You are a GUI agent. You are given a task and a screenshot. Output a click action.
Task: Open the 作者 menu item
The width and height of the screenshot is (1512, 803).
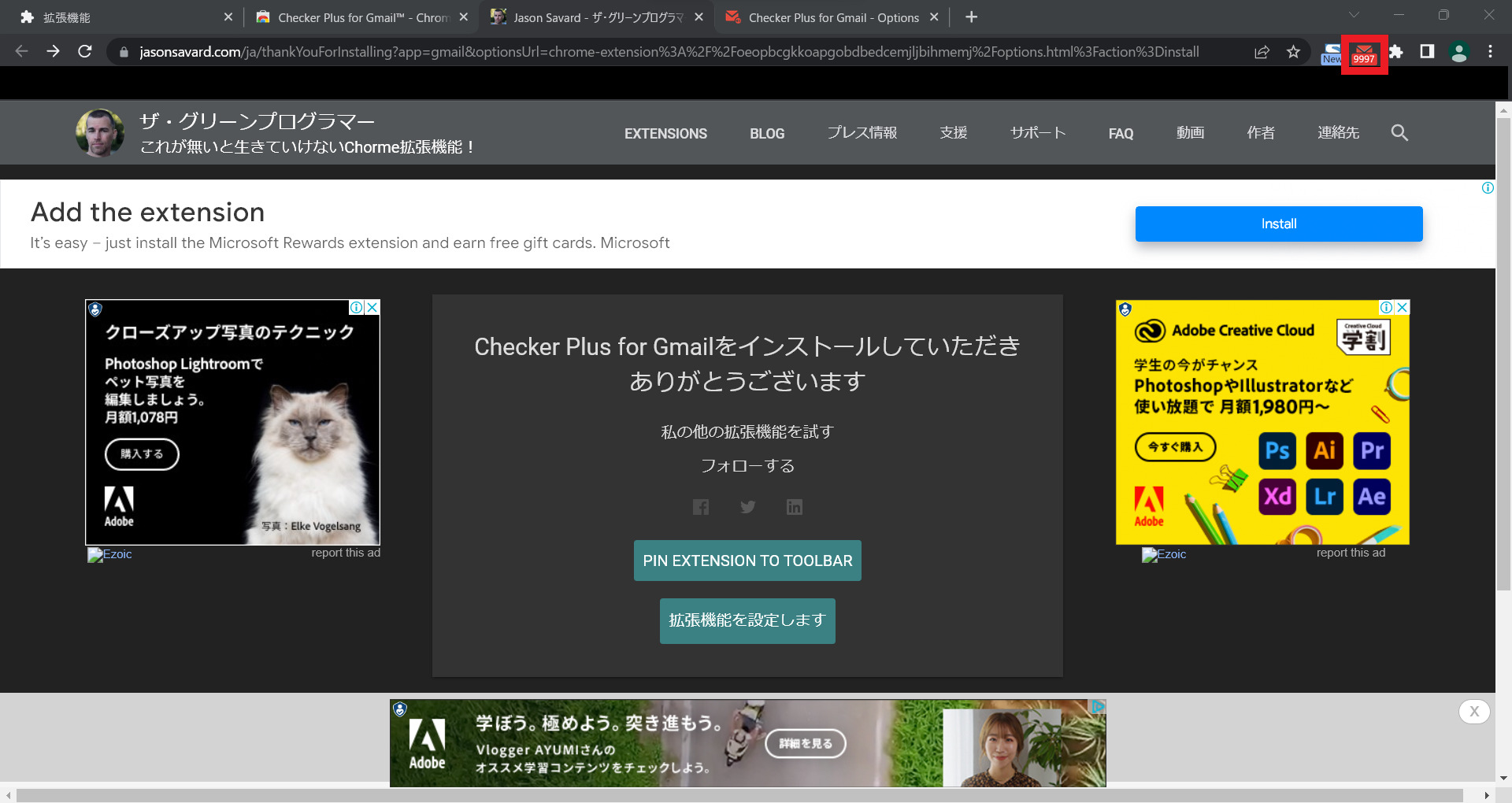tap(1261, 133)
